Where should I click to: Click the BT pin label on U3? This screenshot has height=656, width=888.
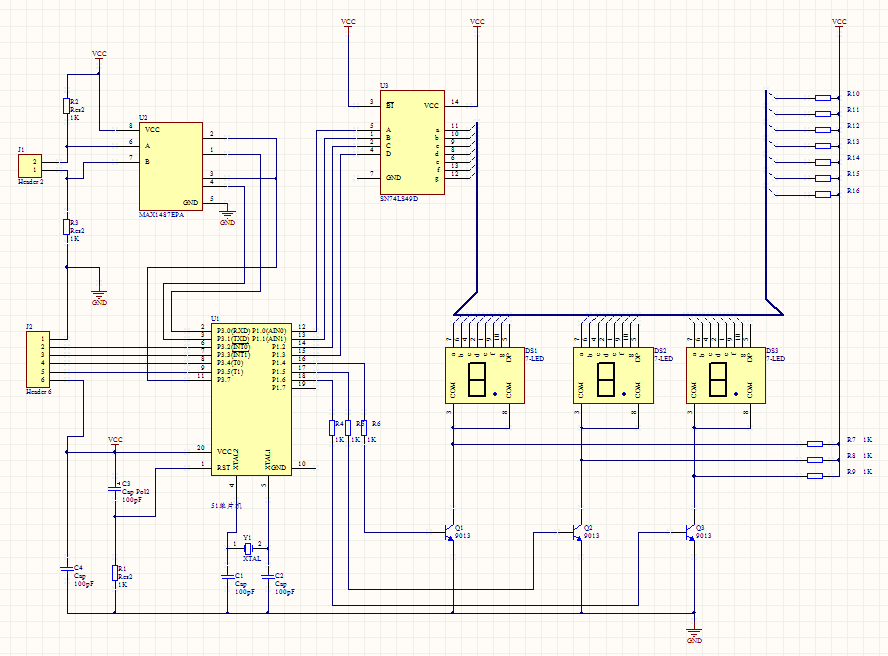coord(390,105)
